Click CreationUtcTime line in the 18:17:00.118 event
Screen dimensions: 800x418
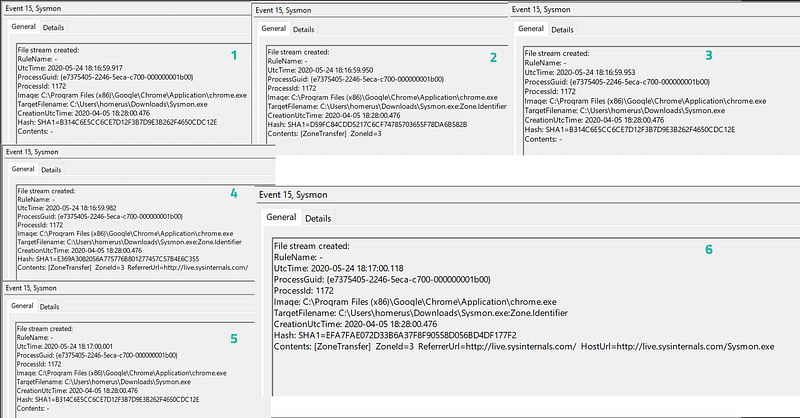coord(356,324)
